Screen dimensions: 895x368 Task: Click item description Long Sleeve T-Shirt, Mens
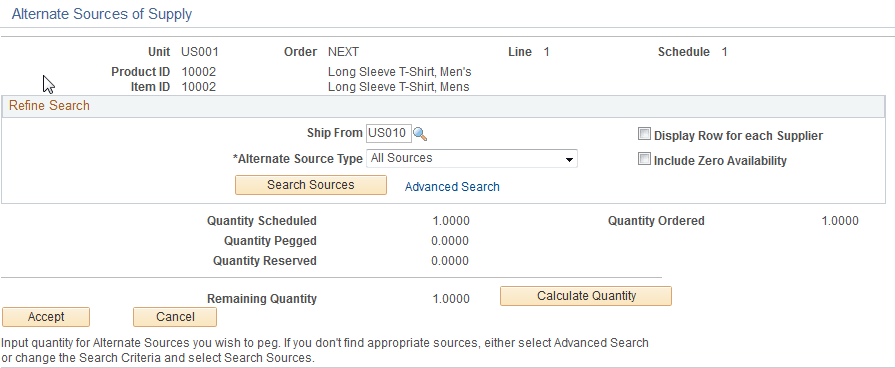(x=398, y=87)
